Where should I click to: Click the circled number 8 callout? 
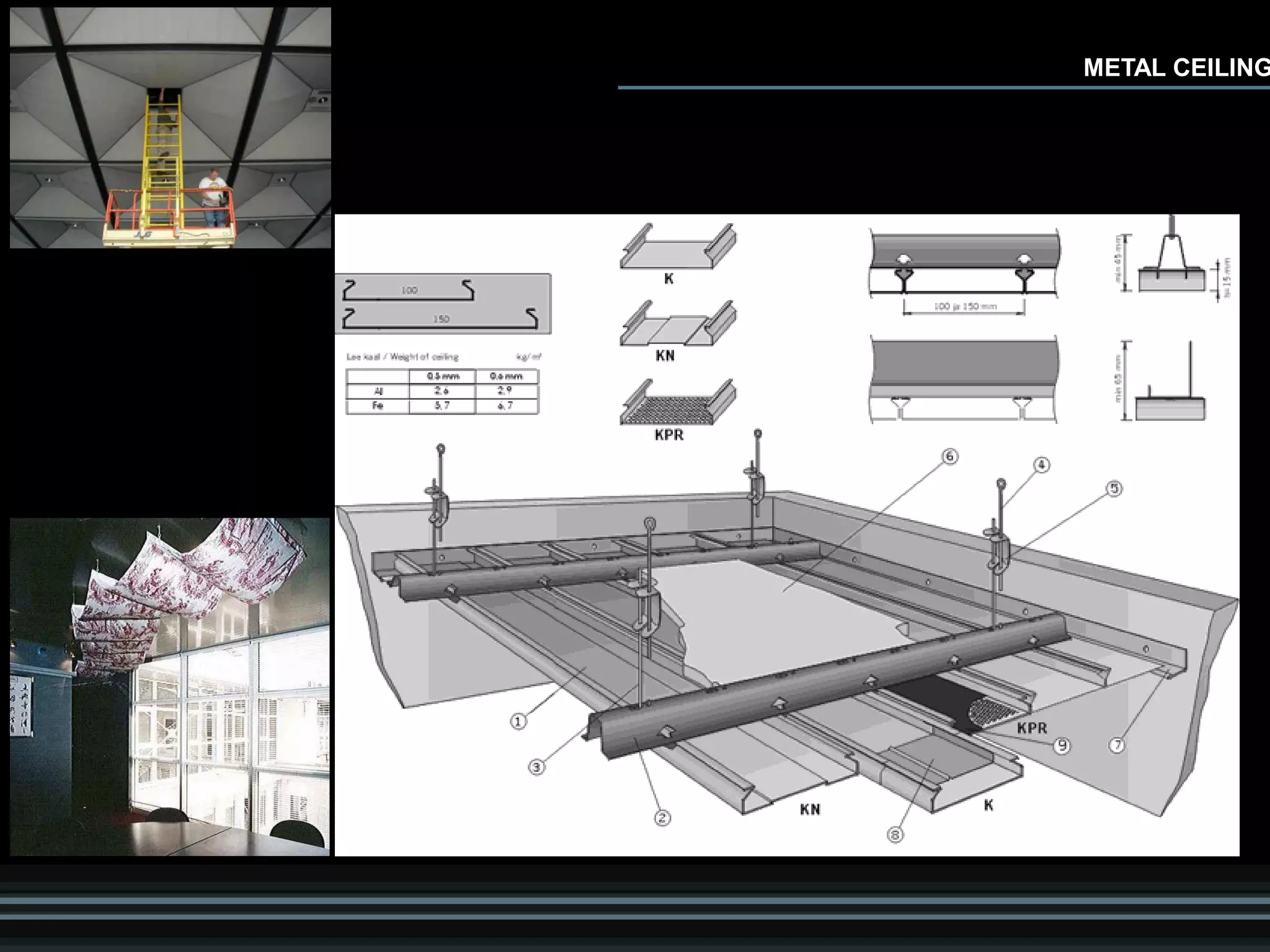click(895, 835)
